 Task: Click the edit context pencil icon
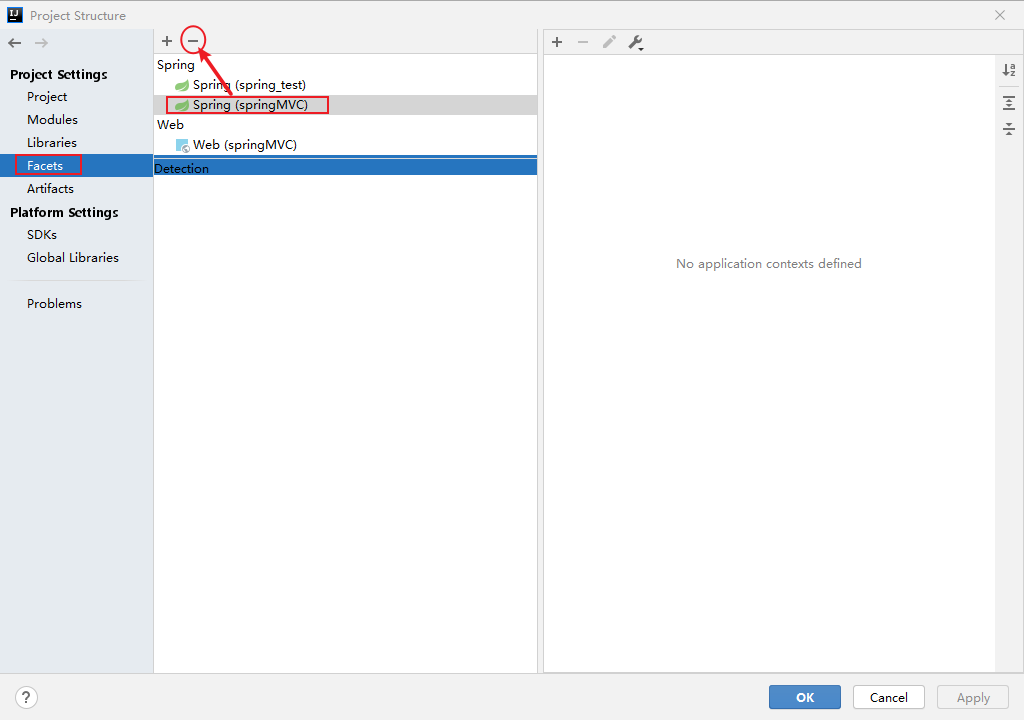point(609,42)
